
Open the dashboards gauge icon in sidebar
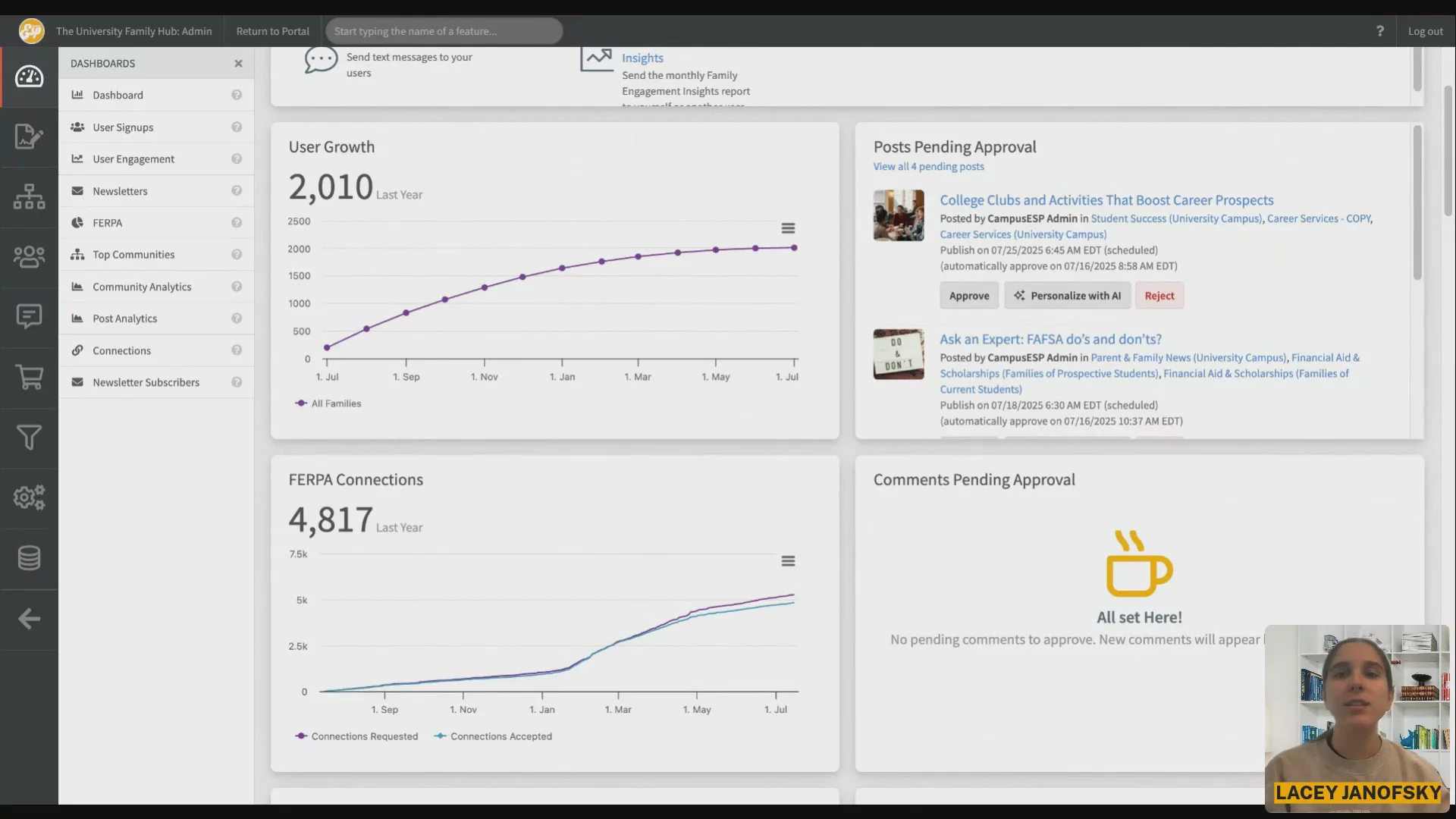(29, 77)
